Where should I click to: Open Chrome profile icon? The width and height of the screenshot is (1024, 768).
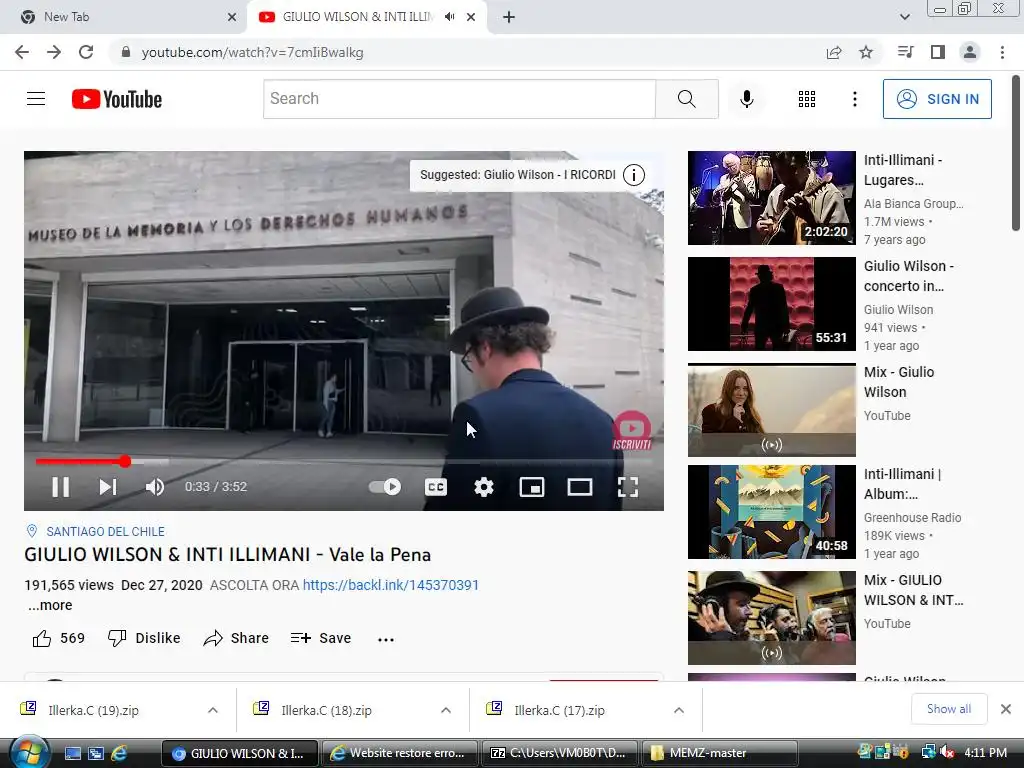tap(970, 52)
